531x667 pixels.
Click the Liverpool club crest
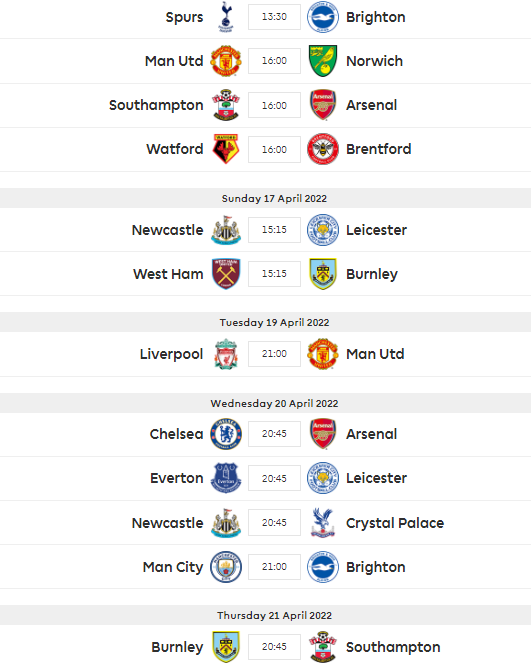click(226, 354)
